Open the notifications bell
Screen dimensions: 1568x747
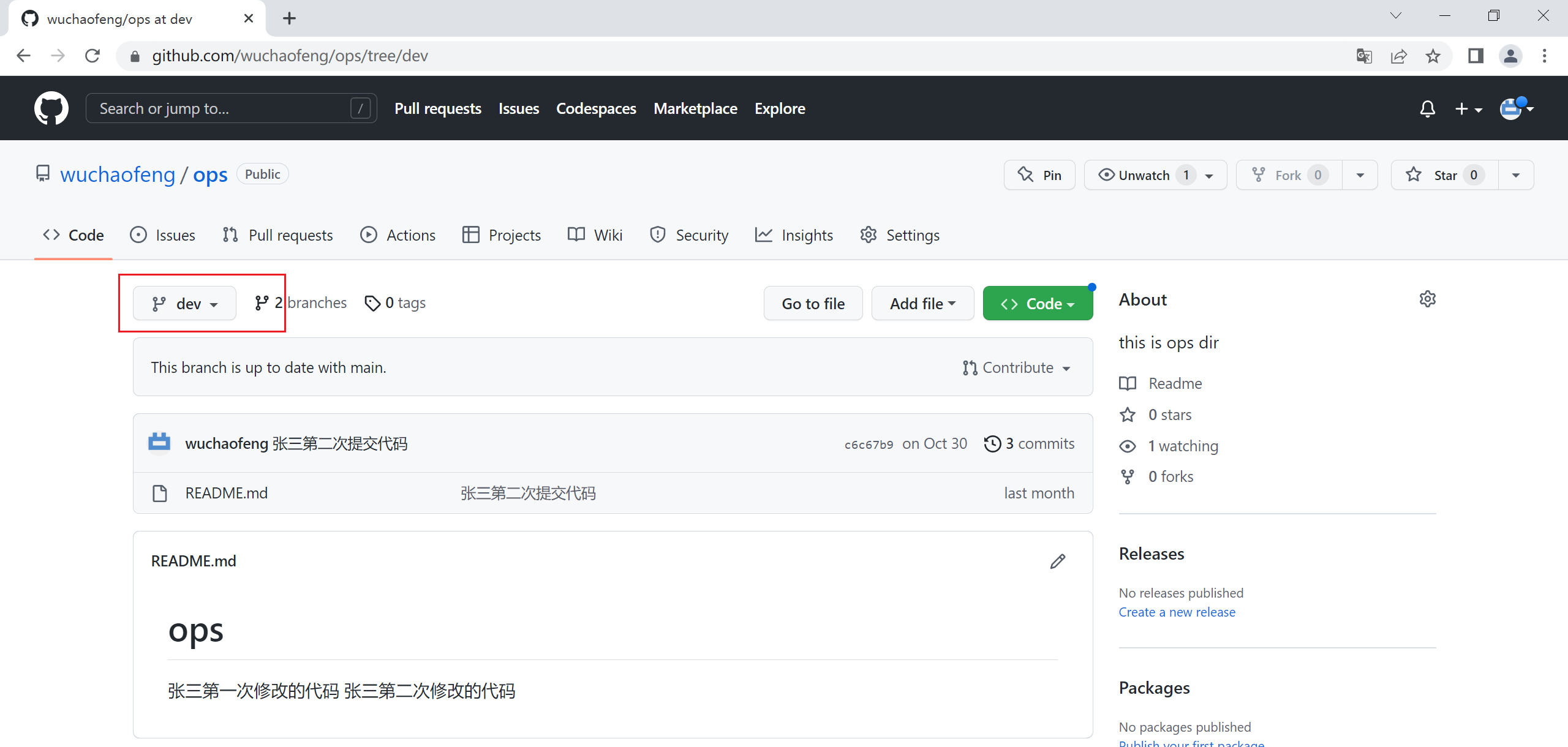click(1427, 109)
